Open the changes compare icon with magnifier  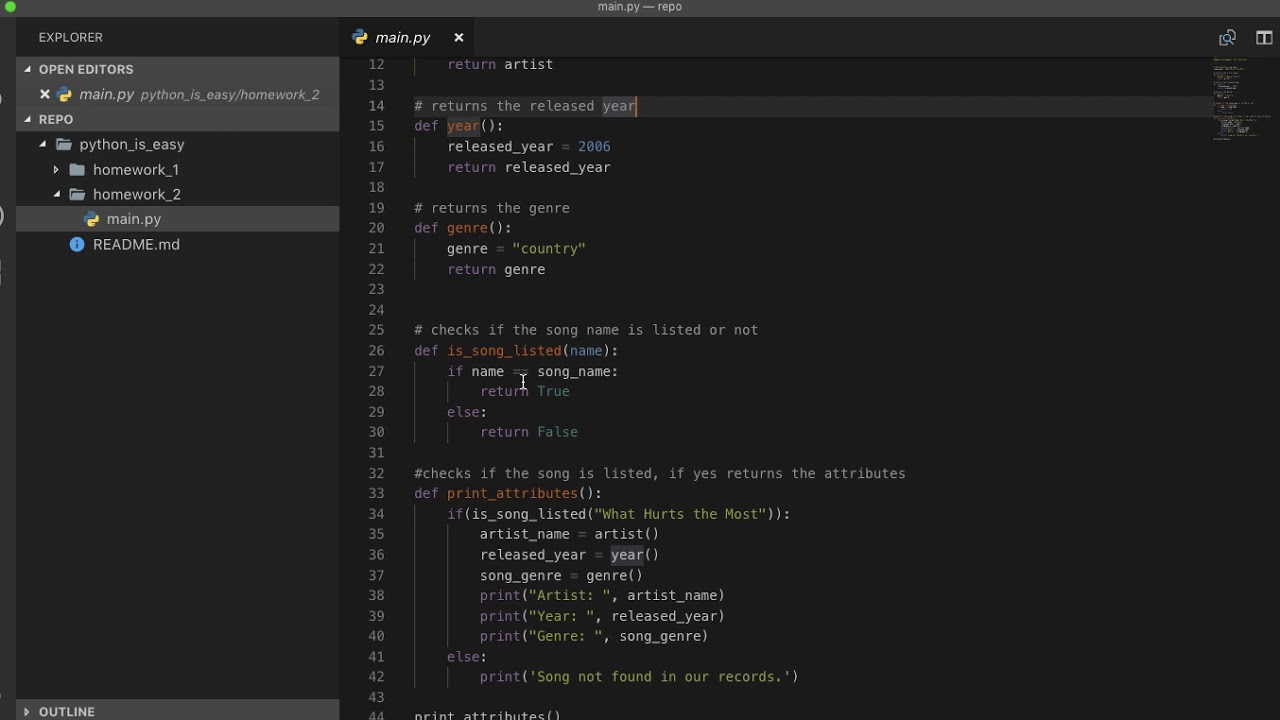(x=1227, y=38)
